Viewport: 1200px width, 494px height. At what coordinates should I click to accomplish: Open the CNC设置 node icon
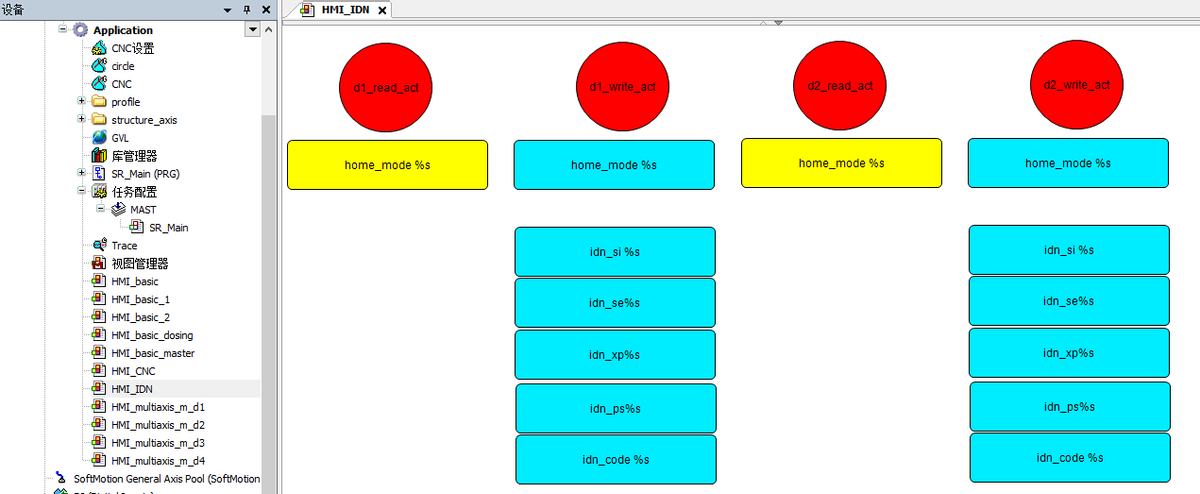point(99,48)
